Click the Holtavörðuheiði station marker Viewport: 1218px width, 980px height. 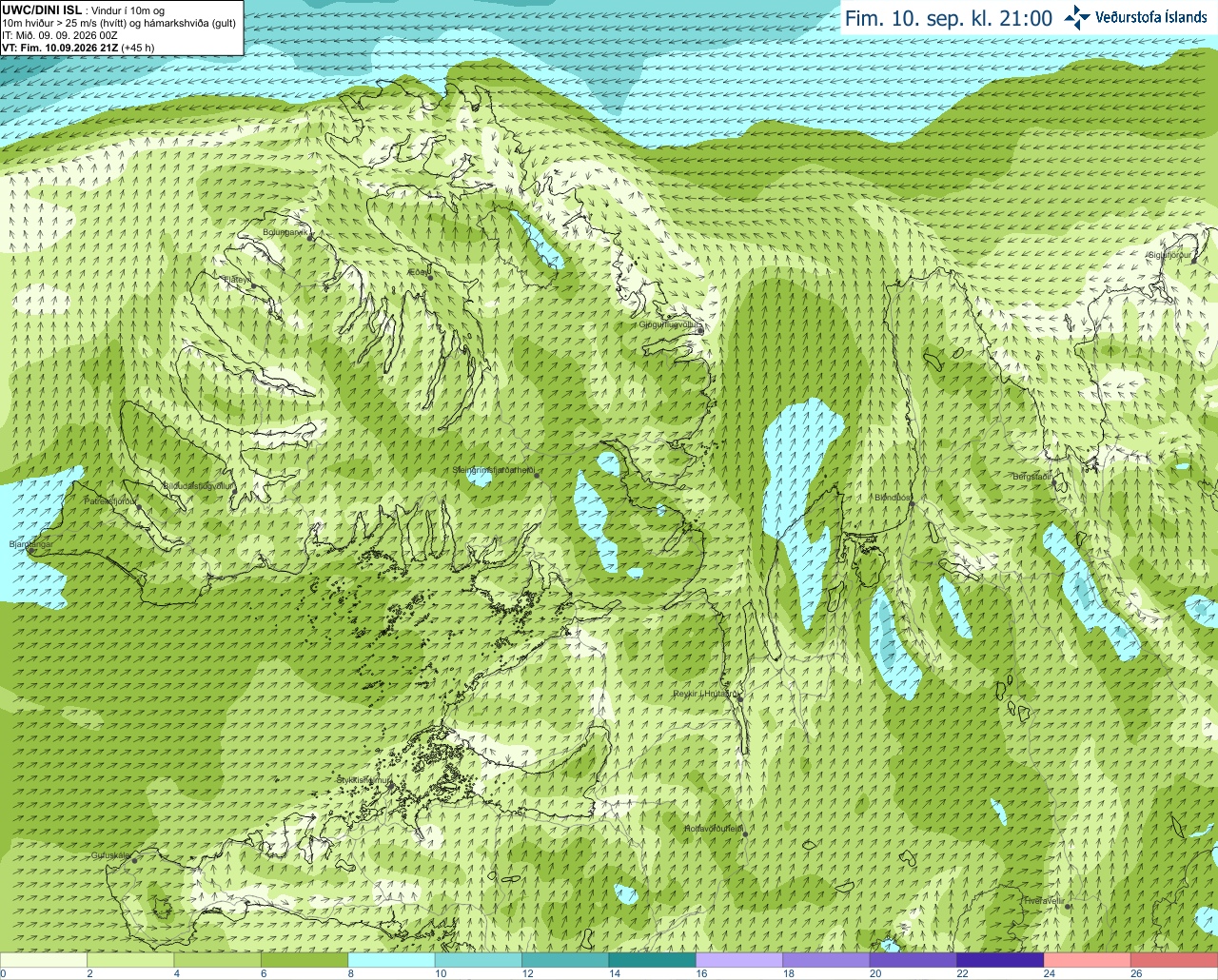(x=745, y=834)
